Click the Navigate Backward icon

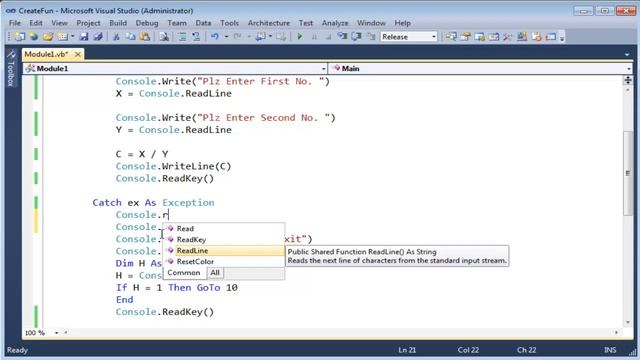tap(260, 37)
